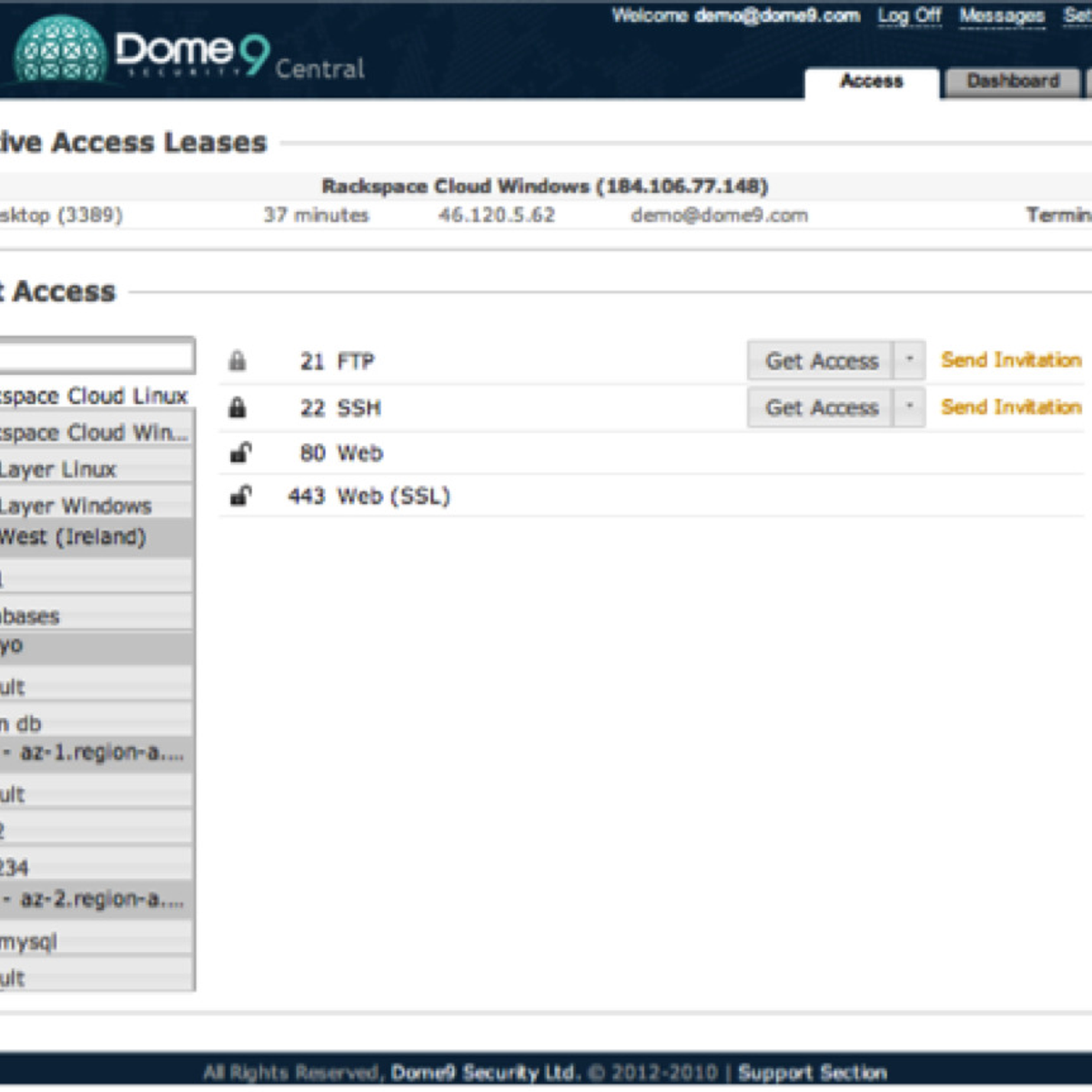The image size is (1092, 1092).
Task: Click the '22 SSH' service label
Action: pos(340,408)
